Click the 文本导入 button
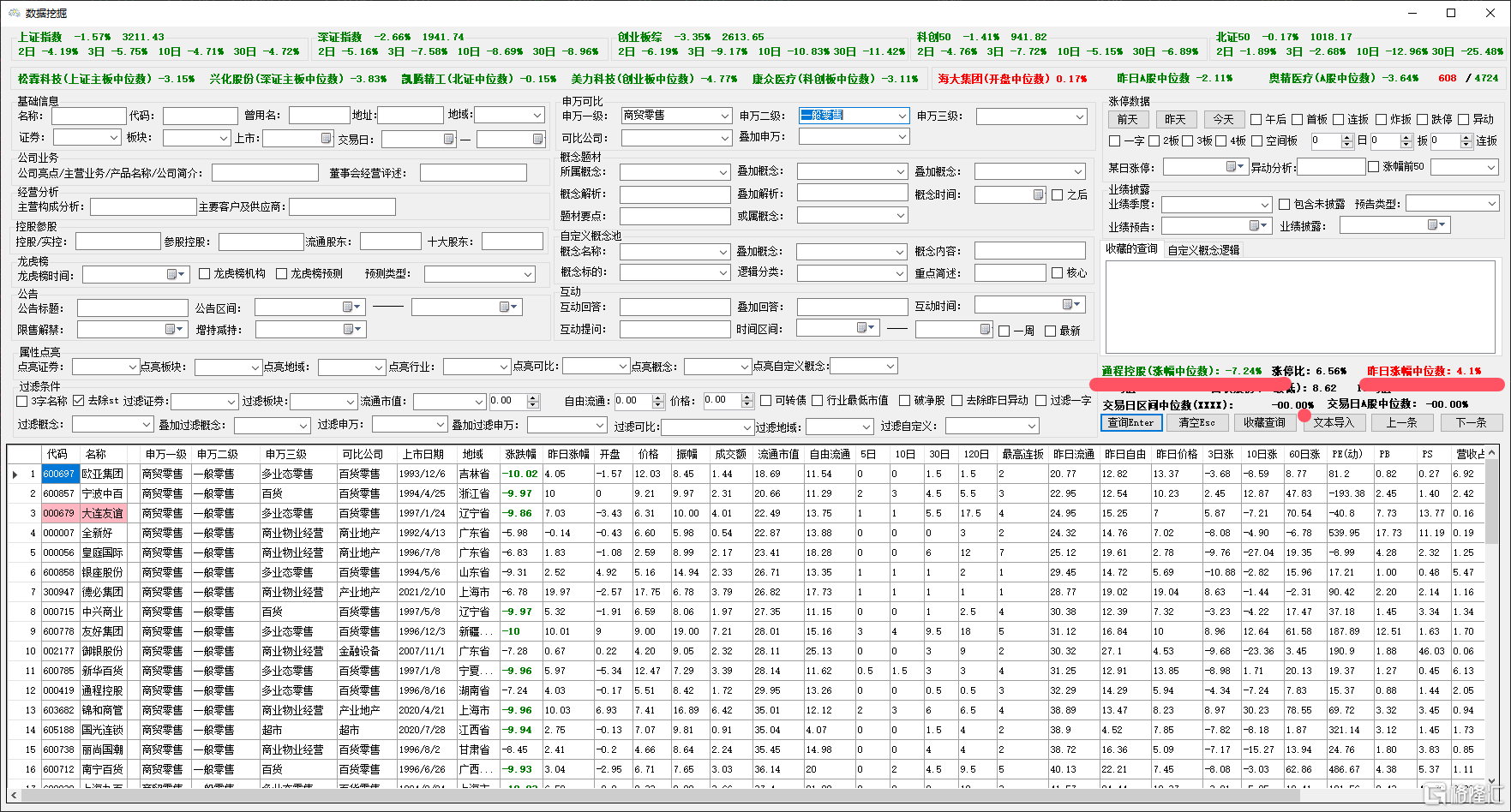 point(1333,422)
